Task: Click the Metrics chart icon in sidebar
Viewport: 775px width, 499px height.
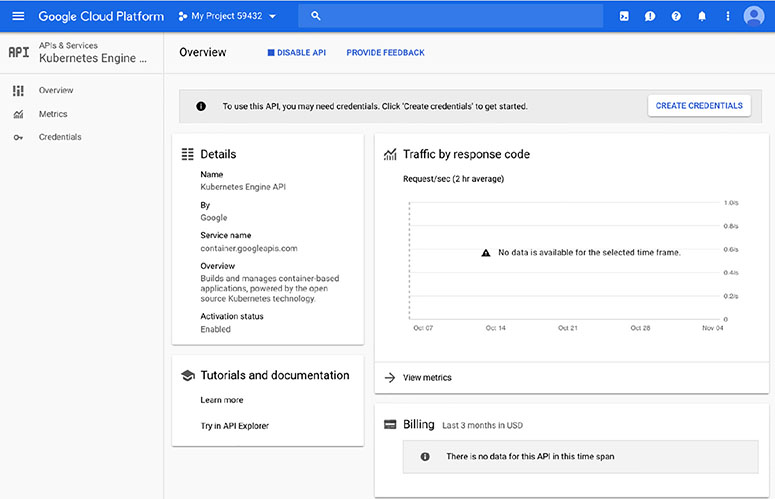Action: 18,114
